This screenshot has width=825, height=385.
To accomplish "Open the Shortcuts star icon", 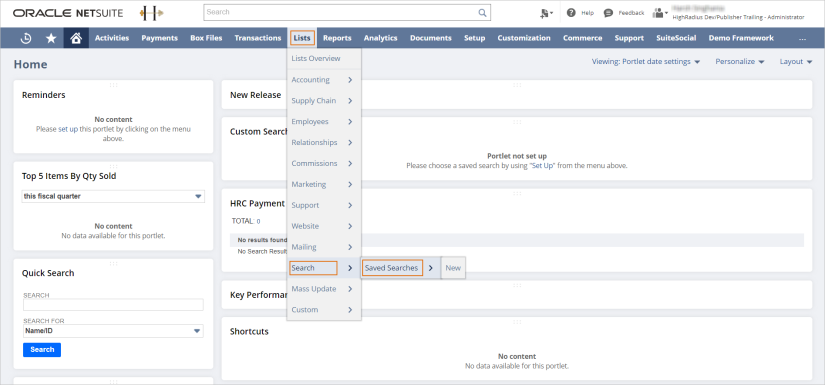I will coord(51,38).
